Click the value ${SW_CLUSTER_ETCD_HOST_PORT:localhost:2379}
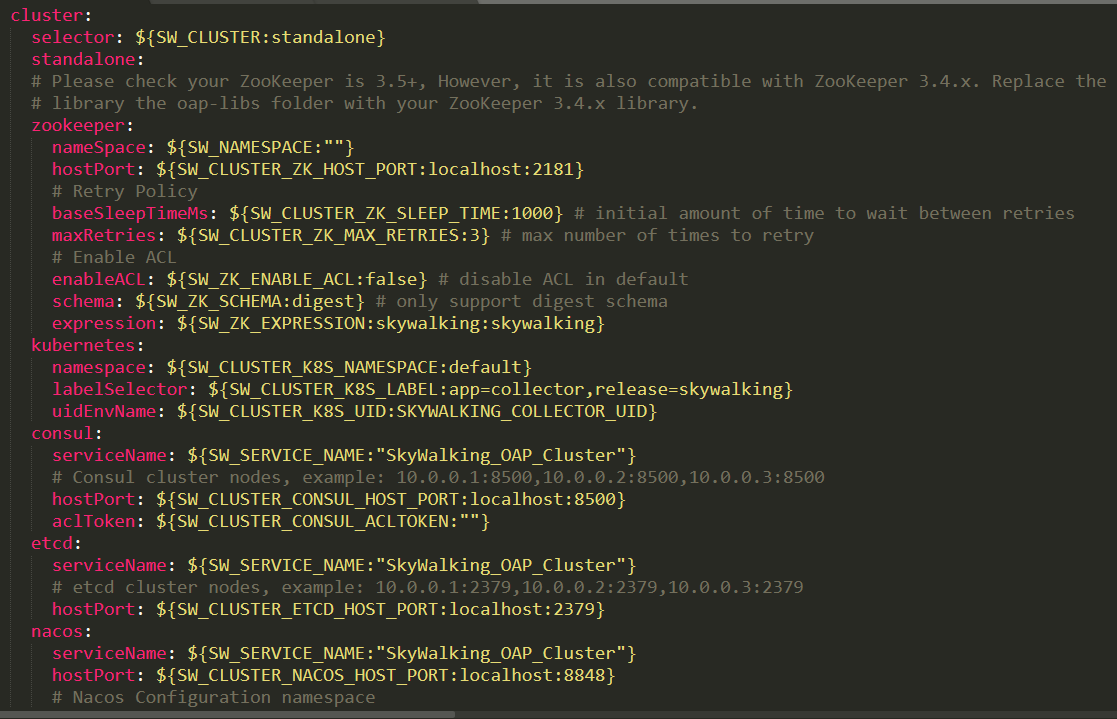This screenshot has width=1117, height=719. point(380,610)
